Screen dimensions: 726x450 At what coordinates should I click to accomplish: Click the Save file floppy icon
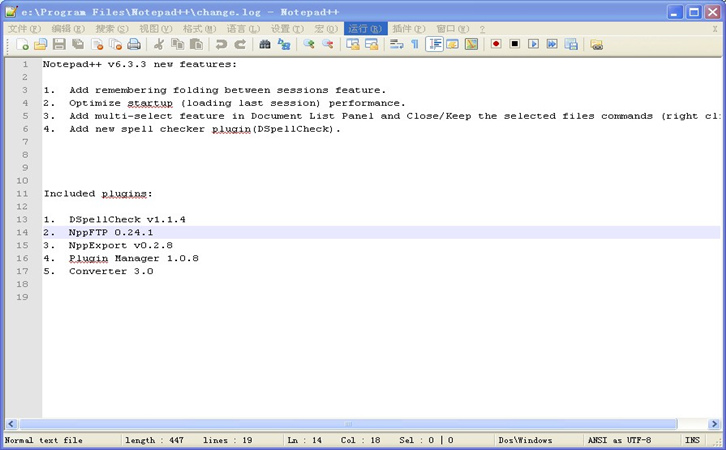pos(59,45)
